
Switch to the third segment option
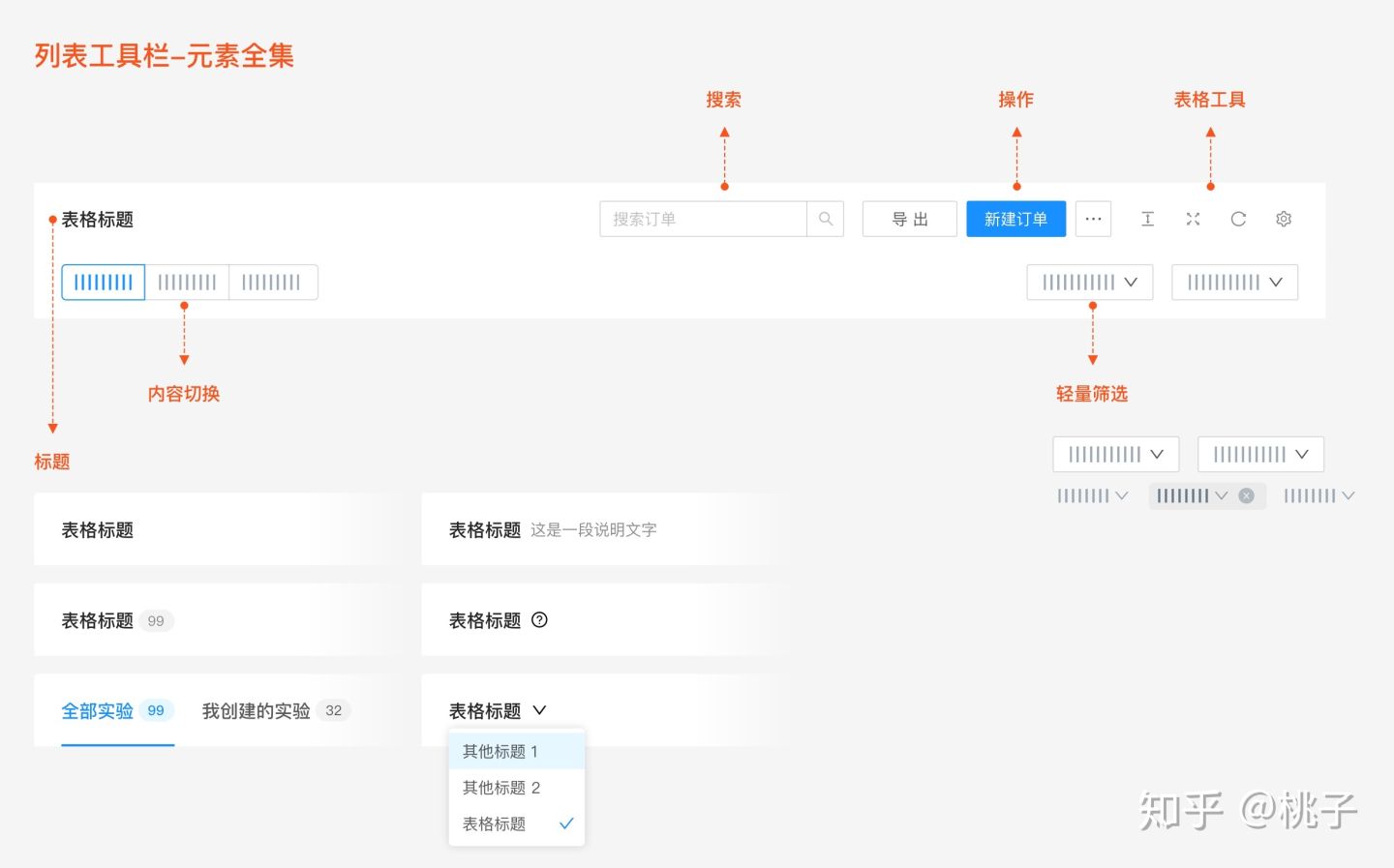point(272,283)
